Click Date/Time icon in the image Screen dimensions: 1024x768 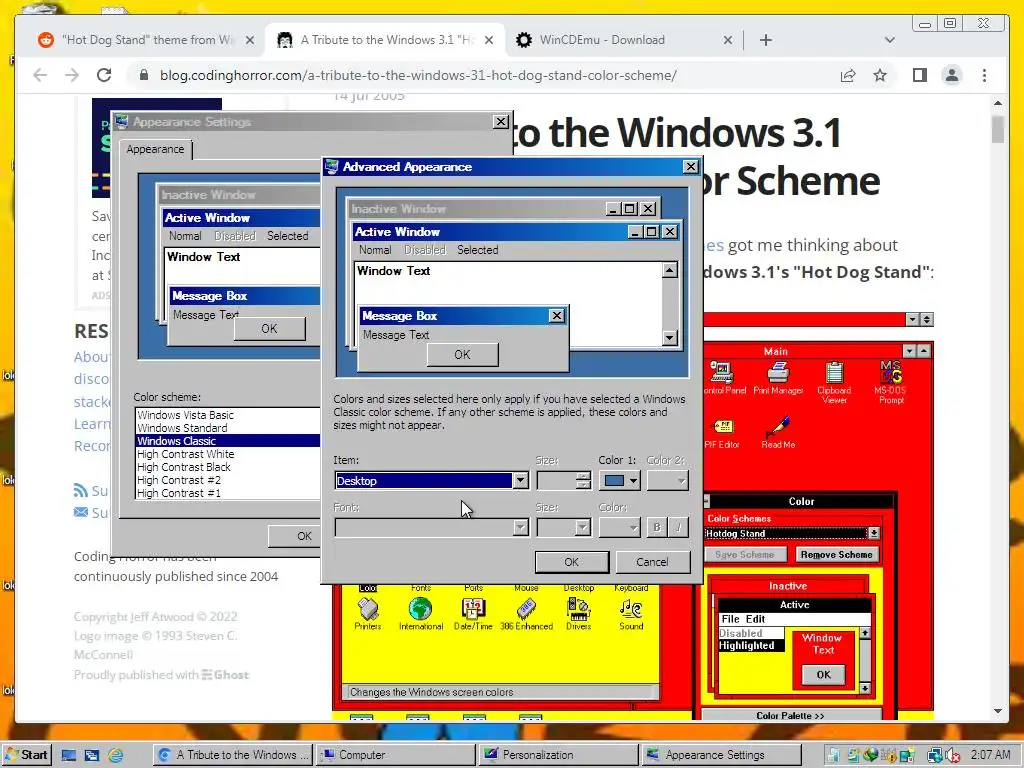(473, 614)
